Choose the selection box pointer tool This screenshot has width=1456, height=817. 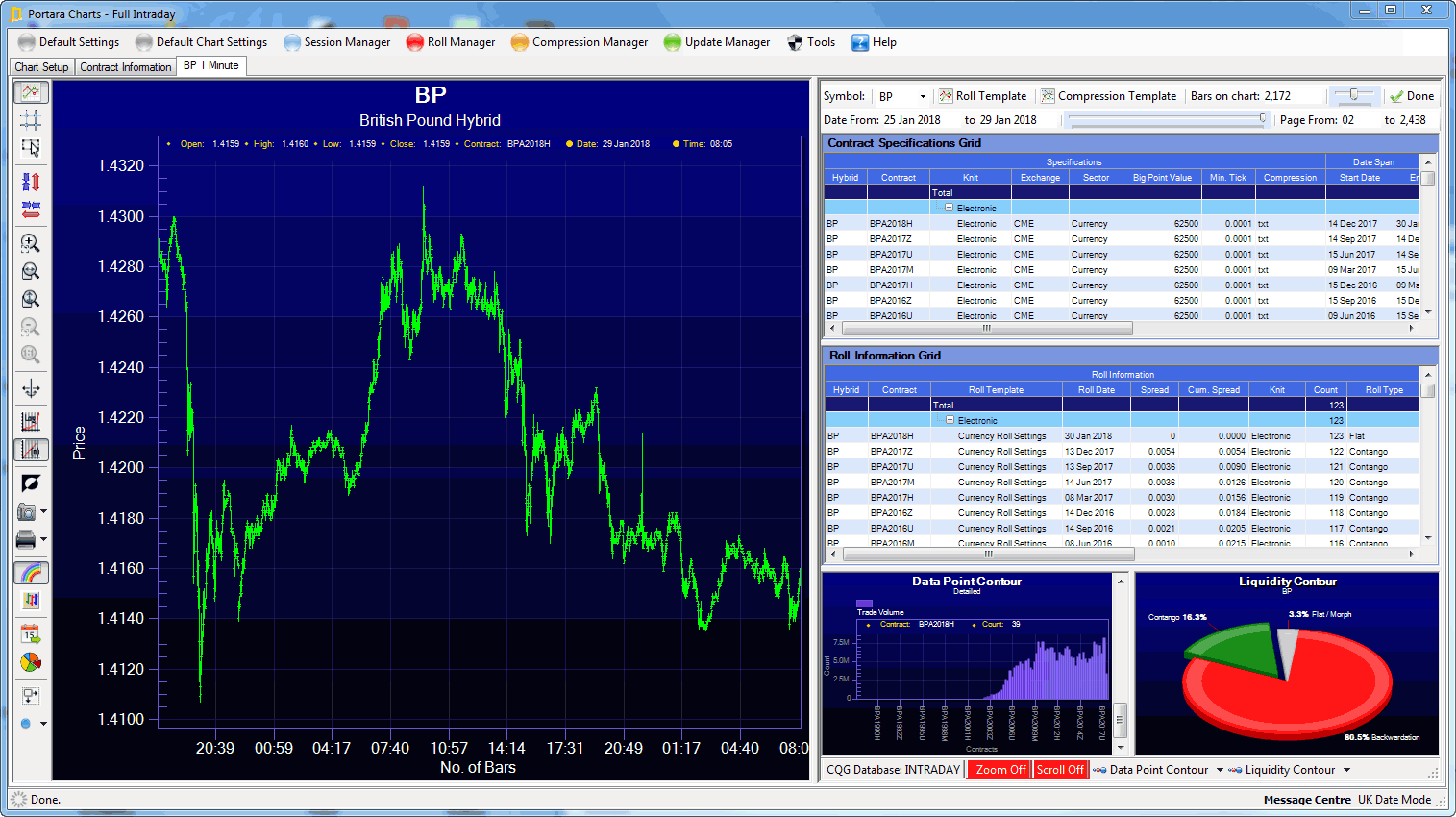point(31,147)
